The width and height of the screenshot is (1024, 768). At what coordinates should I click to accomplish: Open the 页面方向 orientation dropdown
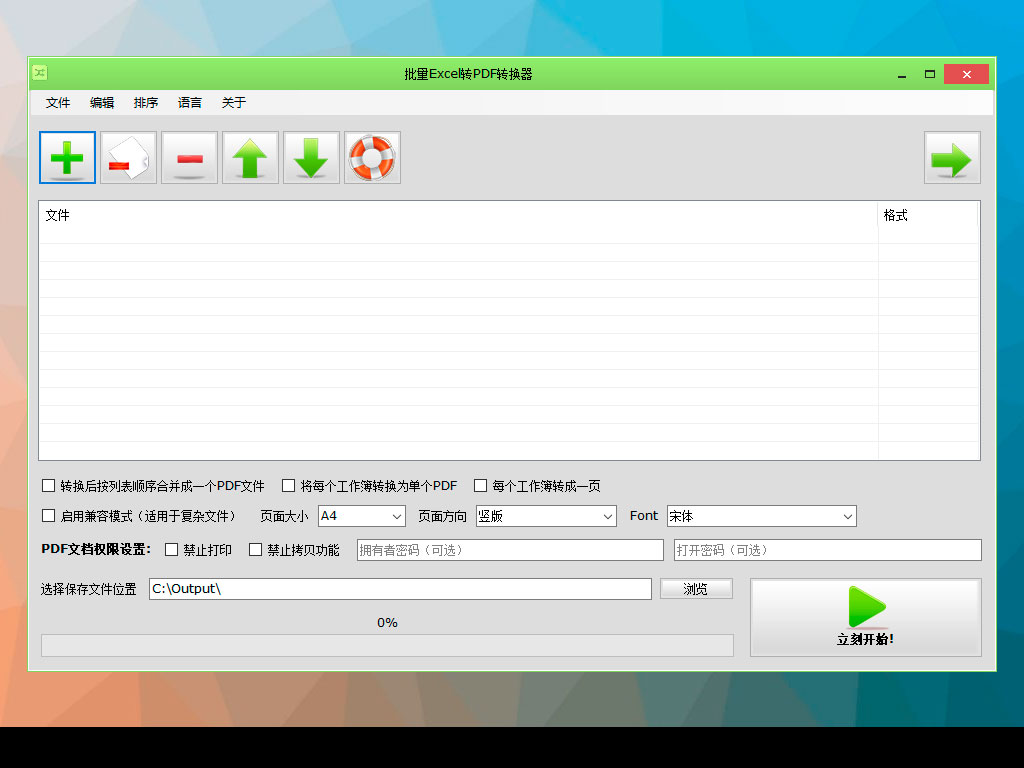545,516
